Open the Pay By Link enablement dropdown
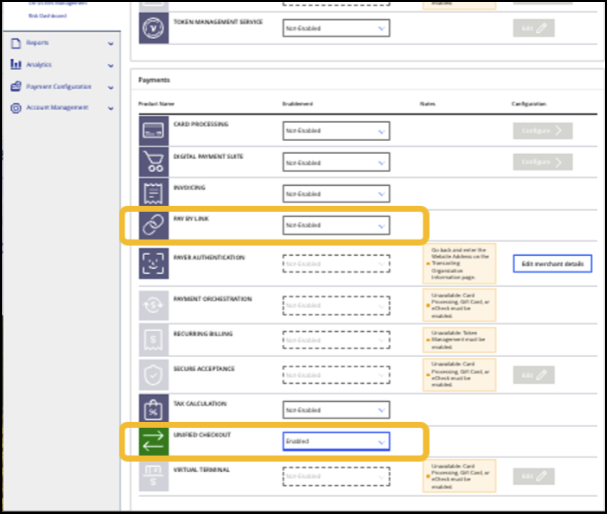 [336, 226]
